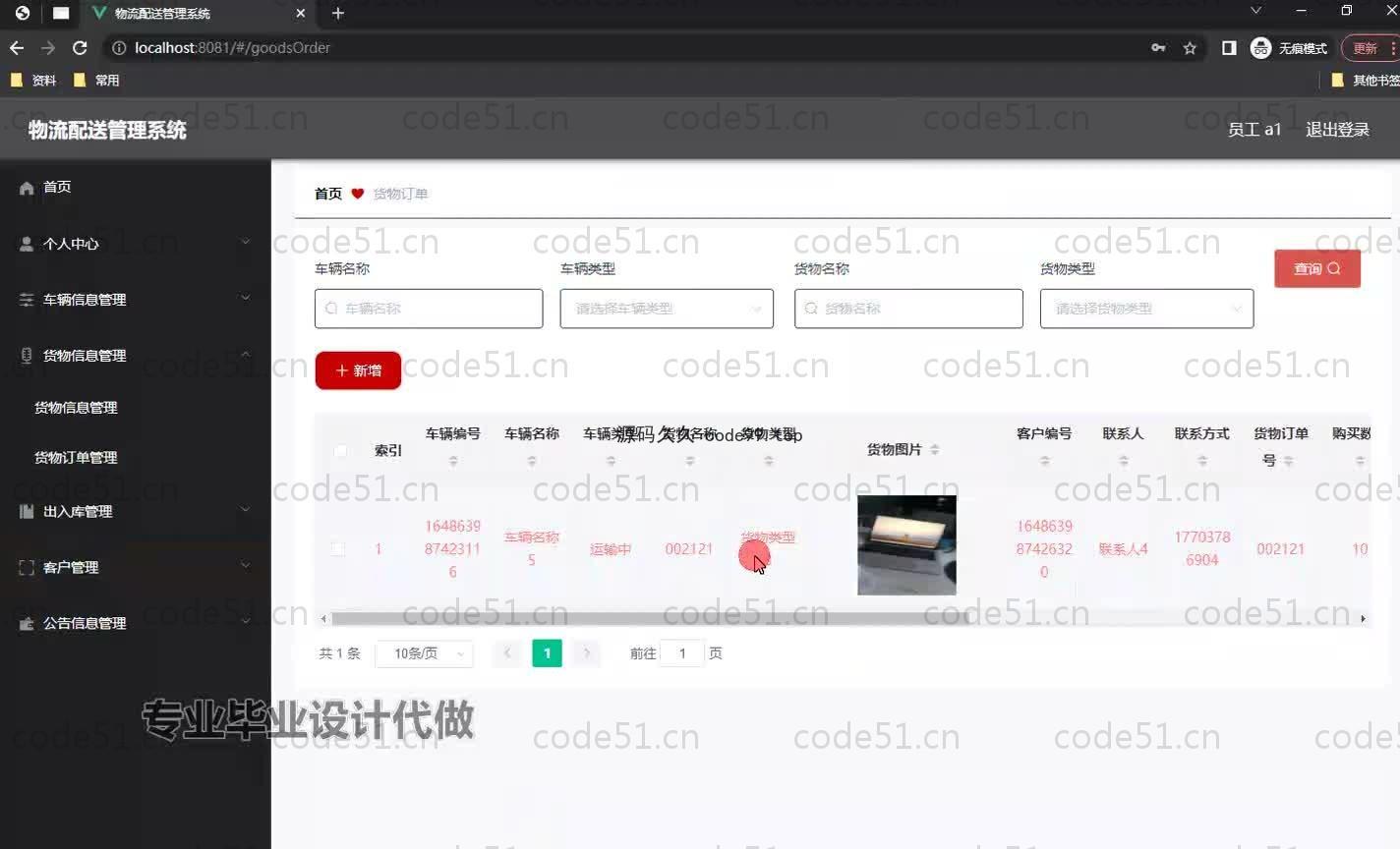Click the icon beside 出入库管理
Image resolution: width=1400 pixels, height=849 pixels.
tap(27, 511)
